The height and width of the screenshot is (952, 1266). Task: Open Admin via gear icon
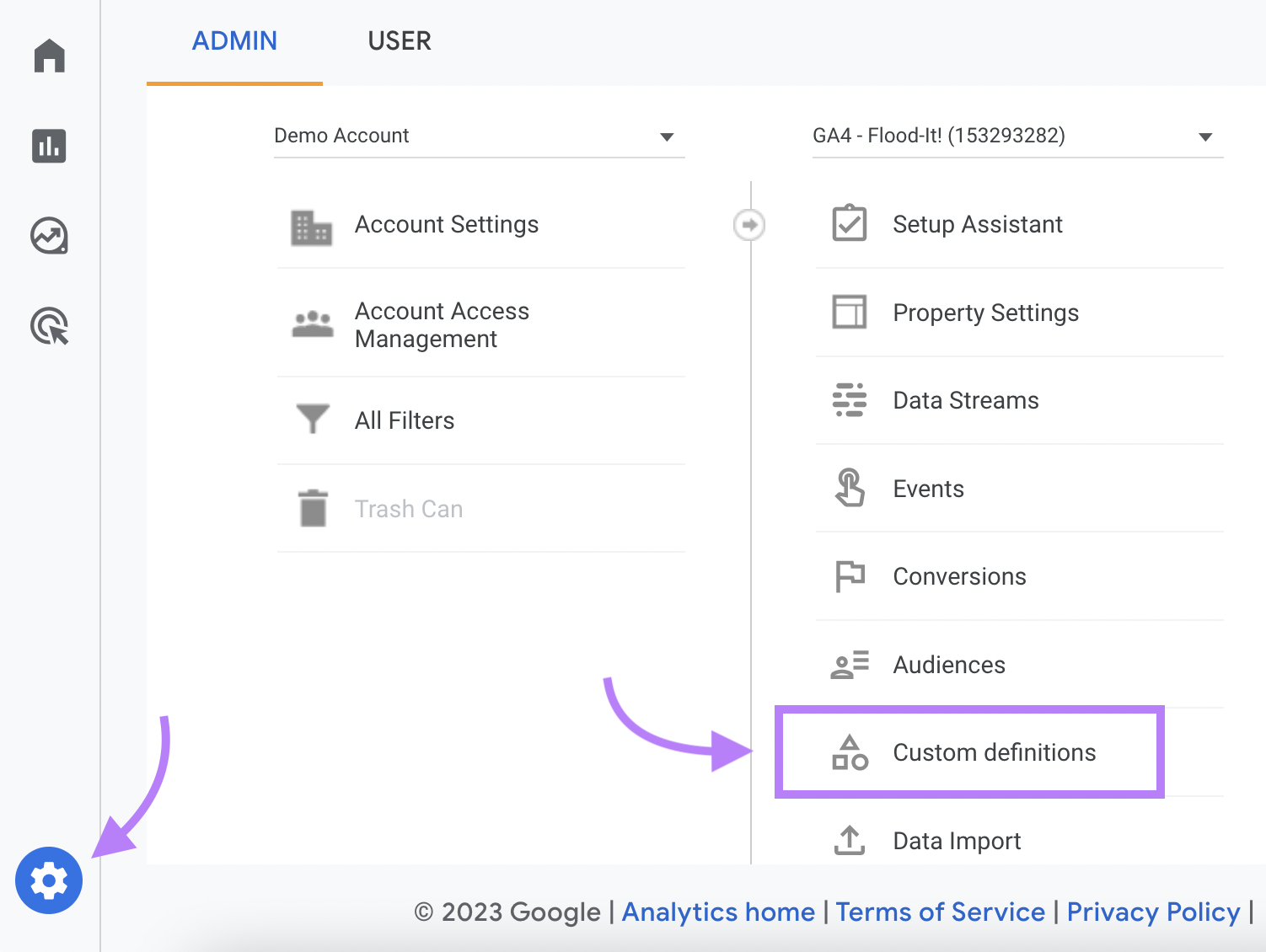(48, 880)
